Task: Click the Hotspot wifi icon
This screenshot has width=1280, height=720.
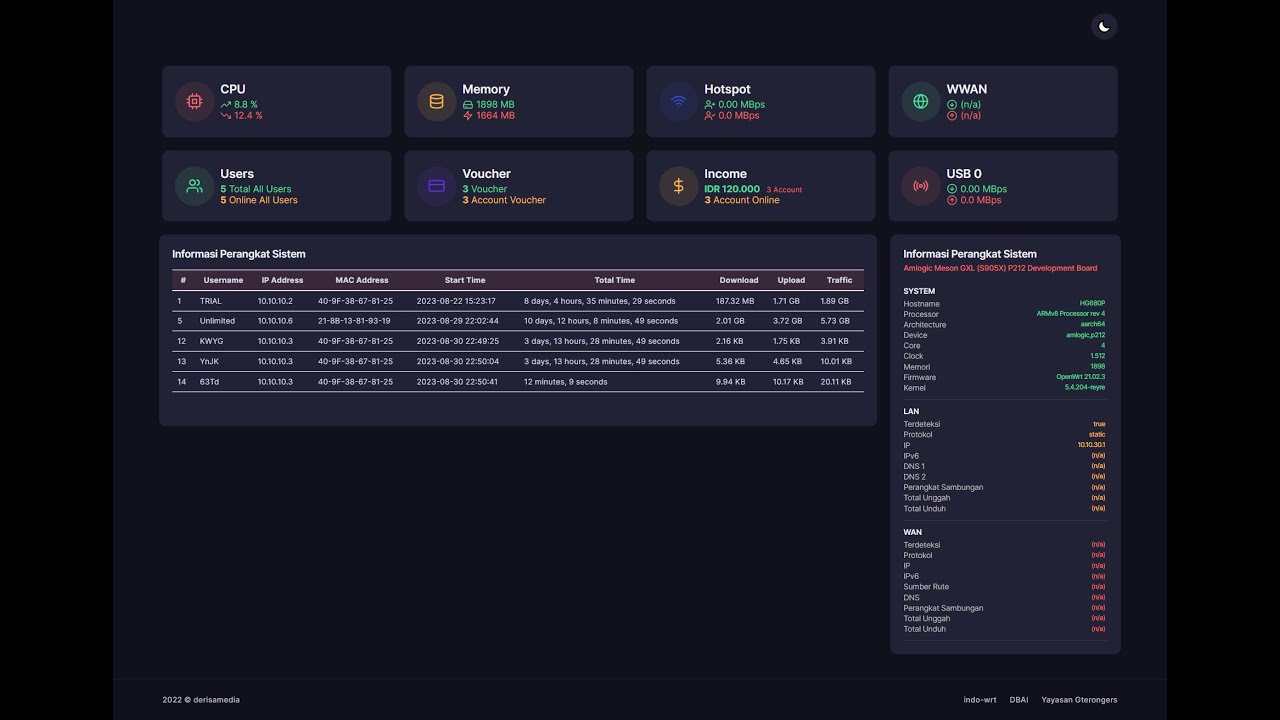Action: point(678,101)
